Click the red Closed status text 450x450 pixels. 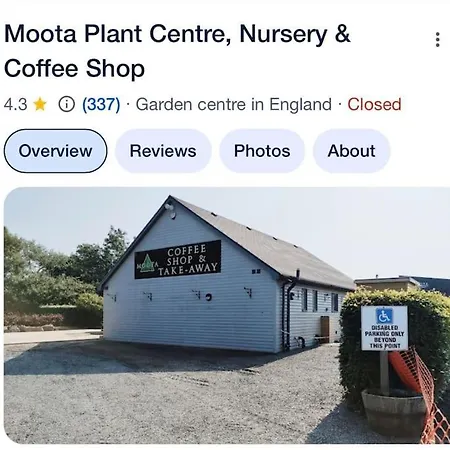click(x=374, y=104)
